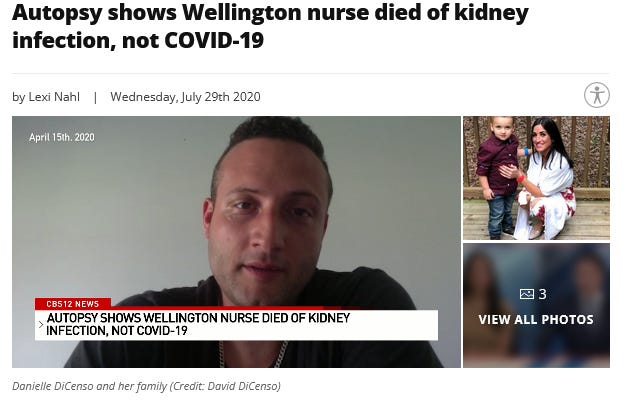
Task: Click the arrow icon beside the news banner
Action: coord(41,325)
